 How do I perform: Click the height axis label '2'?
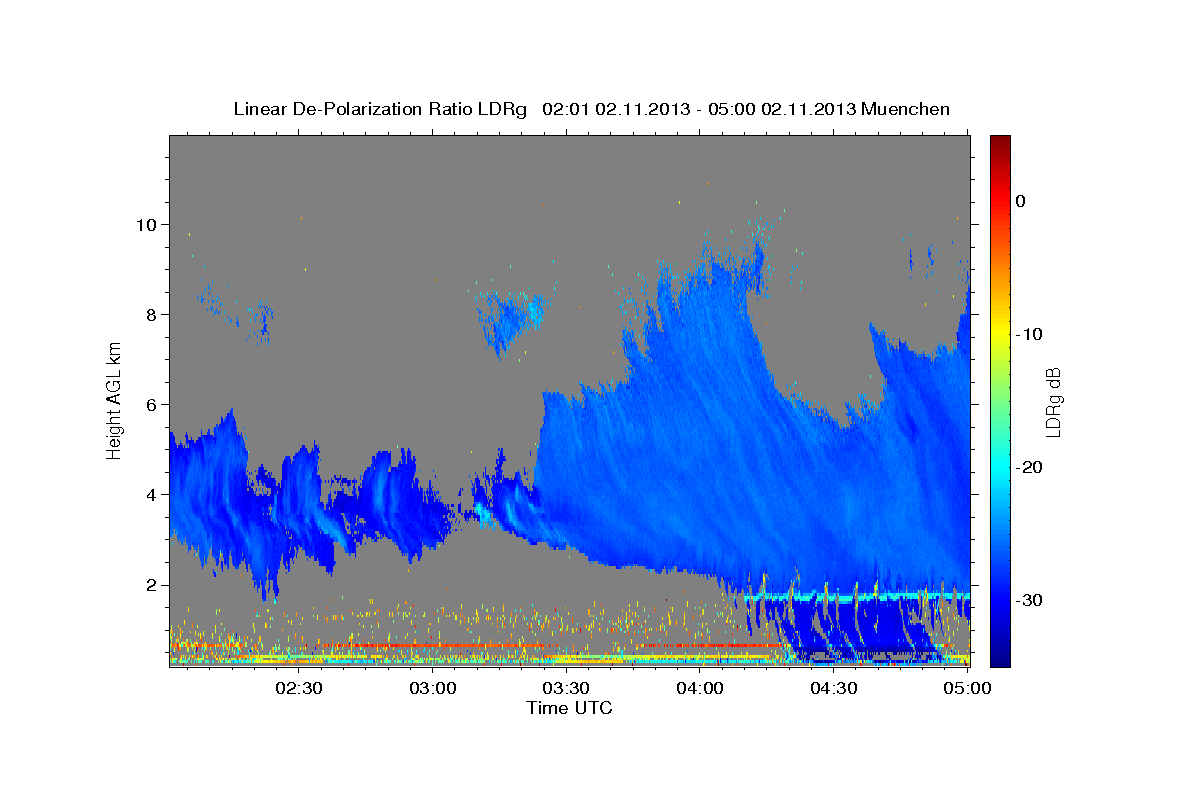coord(152,584)
